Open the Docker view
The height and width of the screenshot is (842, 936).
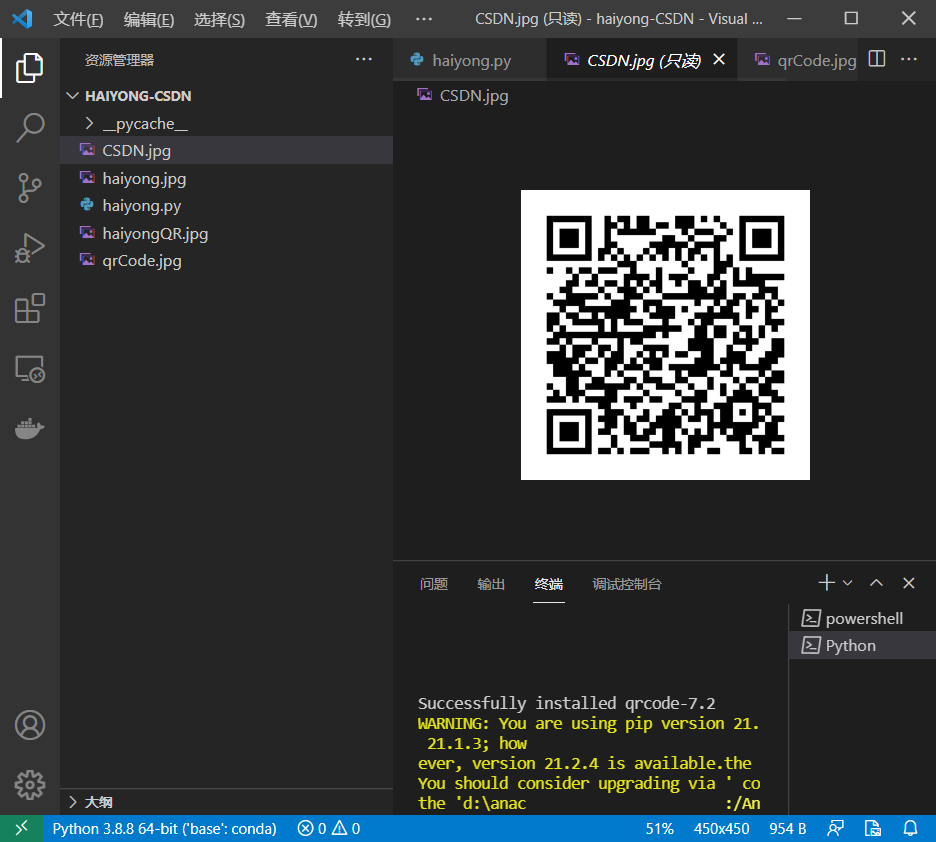30,428
